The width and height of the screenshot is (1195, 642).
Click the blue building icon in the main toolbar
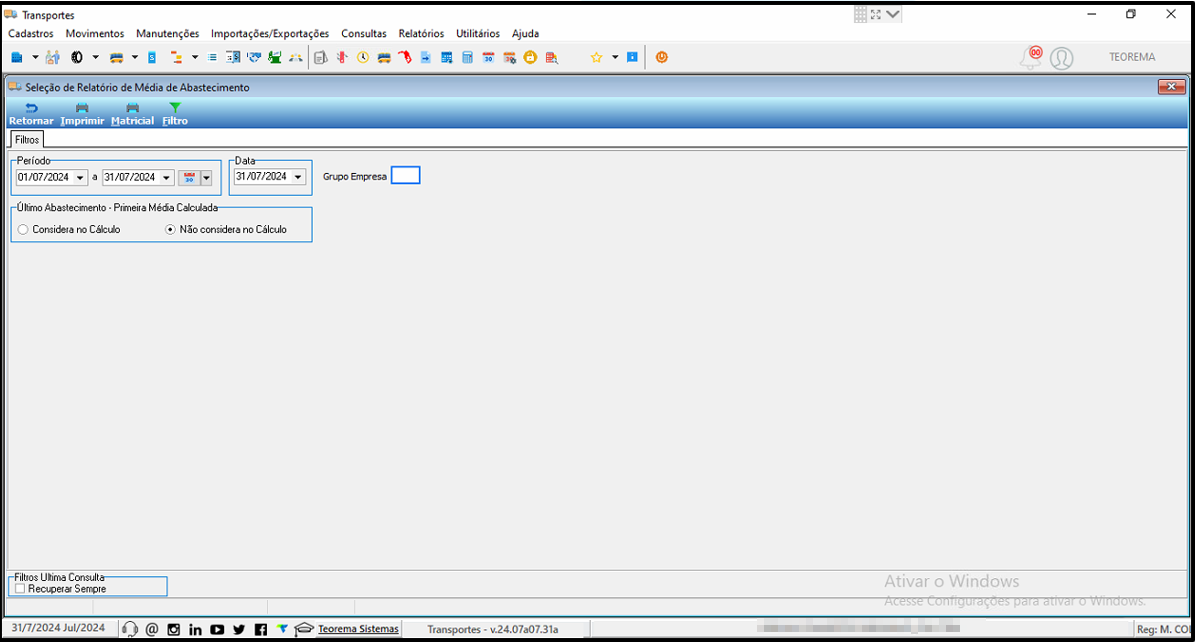click(x=17, y=57)
